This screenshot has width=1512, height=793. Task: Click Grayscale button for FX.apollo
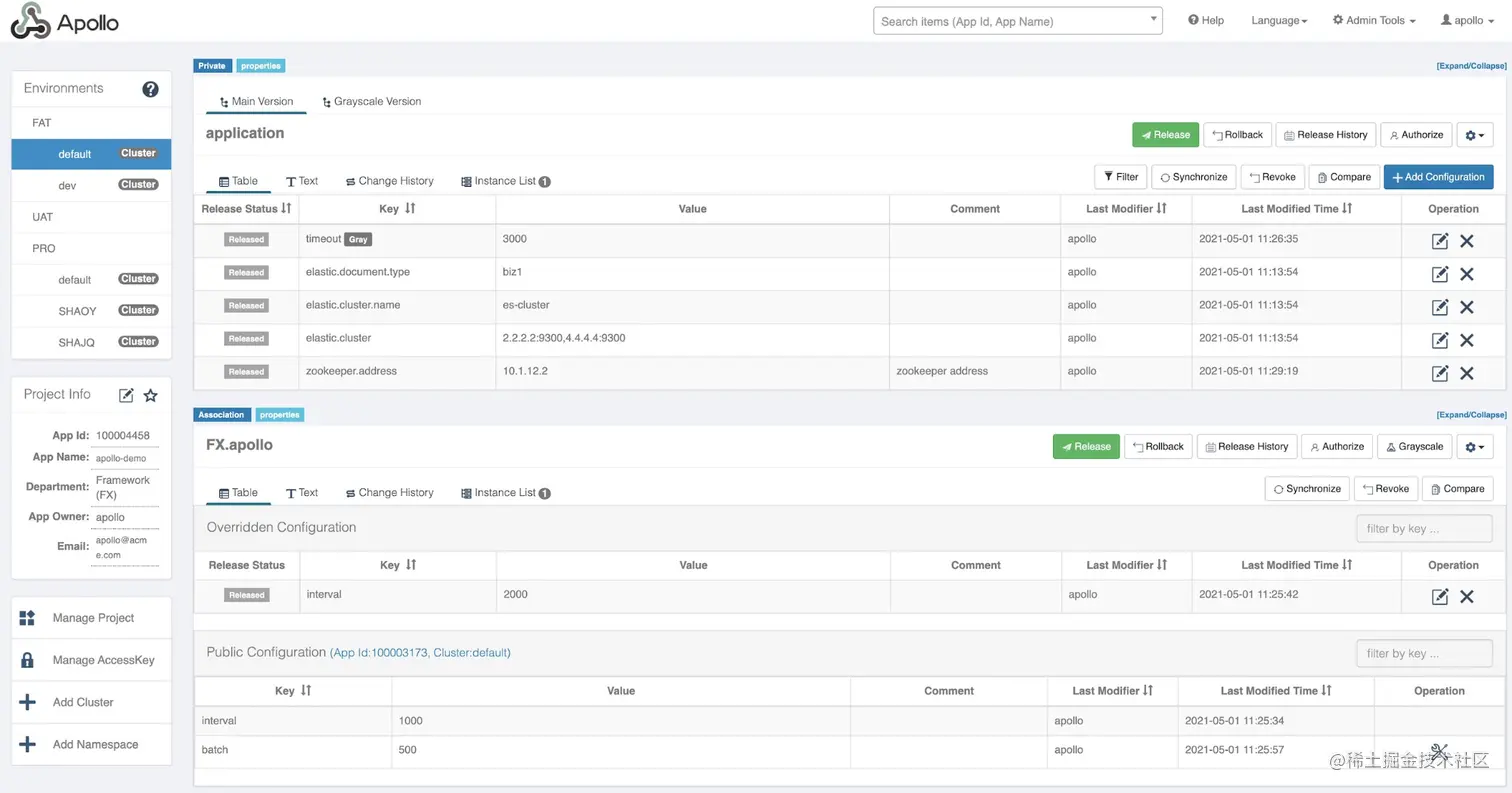click(1414, 447)
